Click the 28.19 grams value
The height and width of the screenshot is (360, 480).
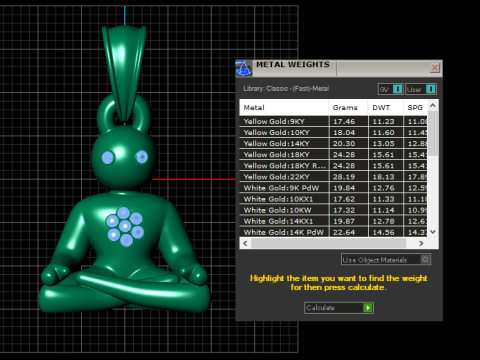(344, 177)
